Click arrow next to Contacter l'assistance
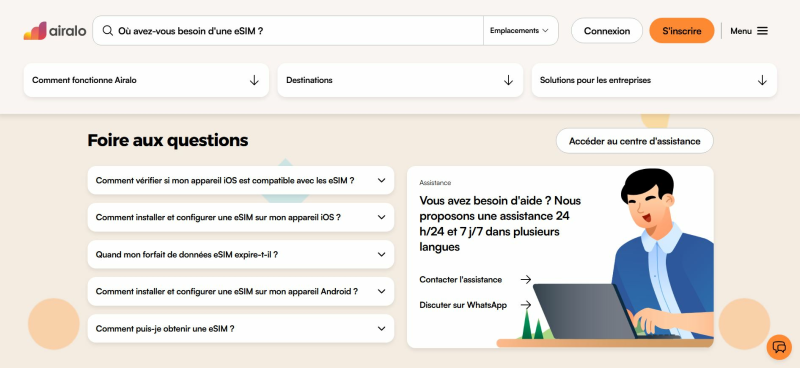 click(526, 279)
